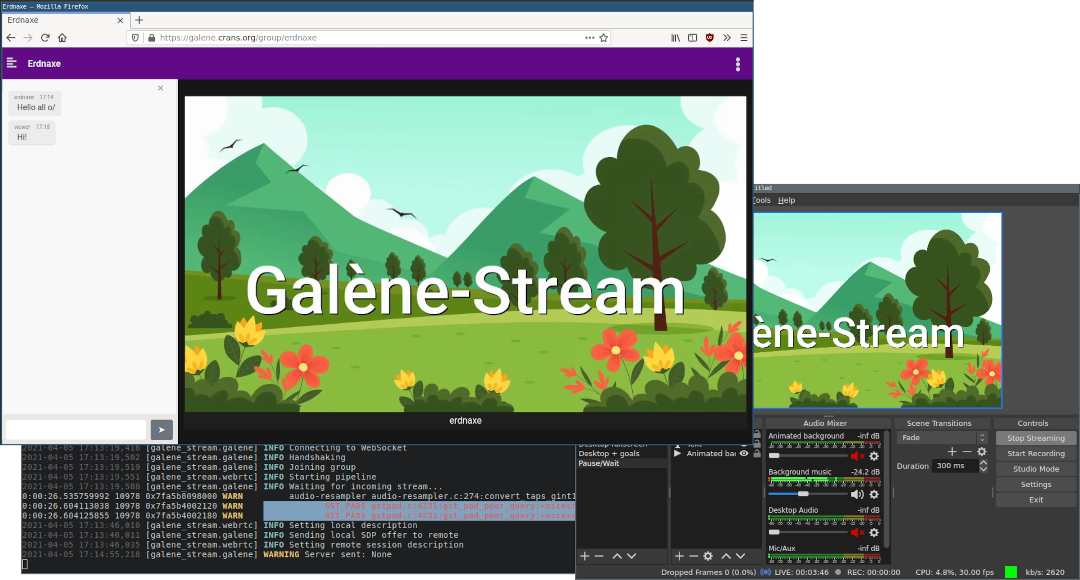Open the Fade transition dropdown
Screen dimensions: 1080x580
pos(942,437)
